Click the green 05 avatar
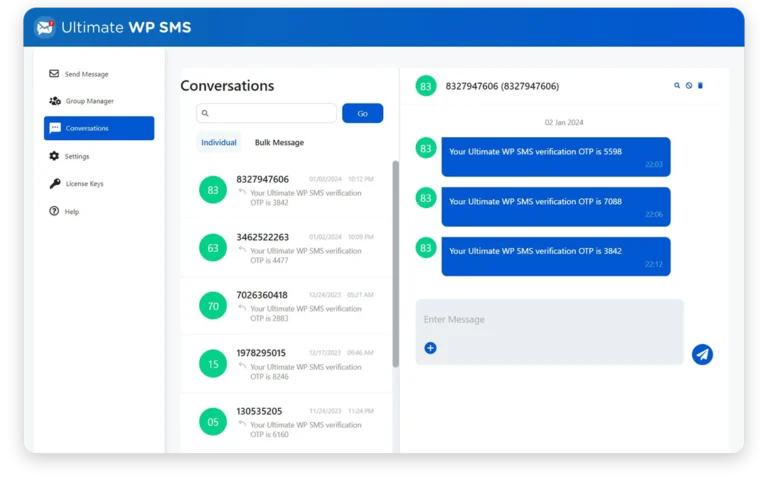Image resolution: width=768 pixels, height=494 pixels. tap(213, 422)
